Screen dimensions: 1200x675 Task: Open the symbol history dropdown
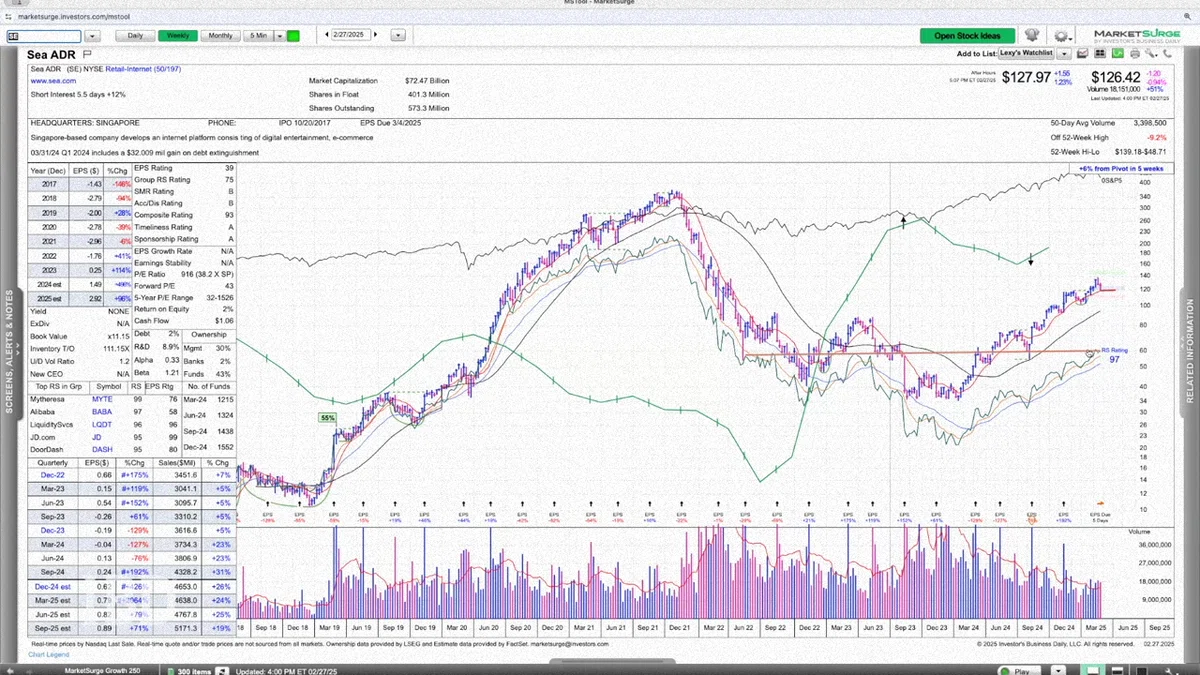(91, 35)
